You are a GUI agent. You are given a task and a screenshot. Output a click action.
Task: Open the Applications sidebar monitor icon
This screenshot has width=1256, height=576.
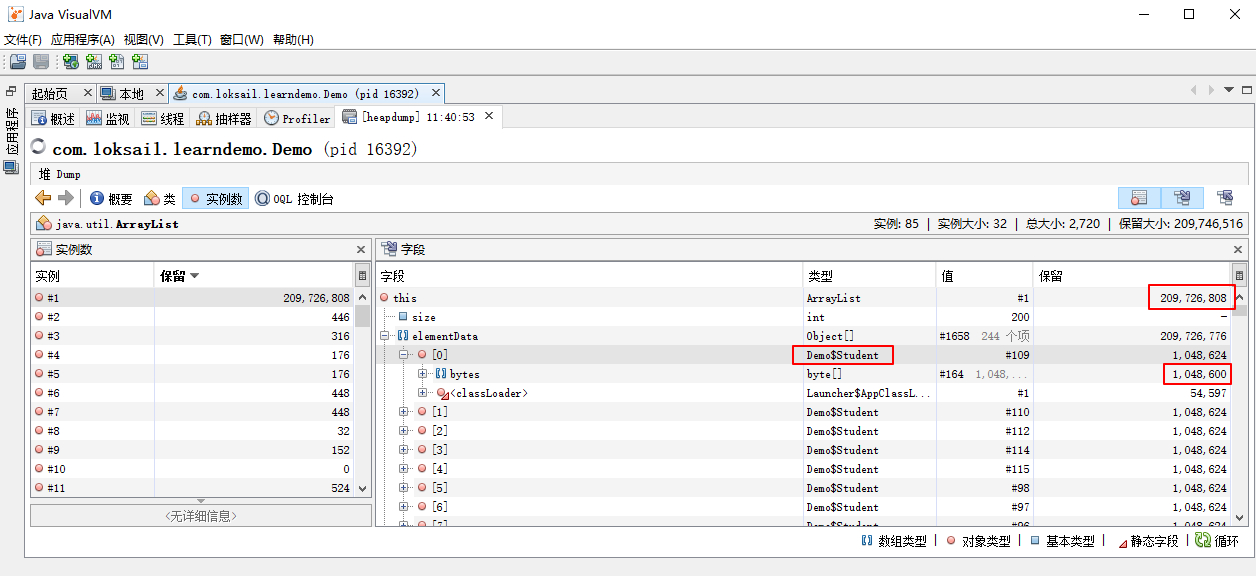[x=11, y=167]
